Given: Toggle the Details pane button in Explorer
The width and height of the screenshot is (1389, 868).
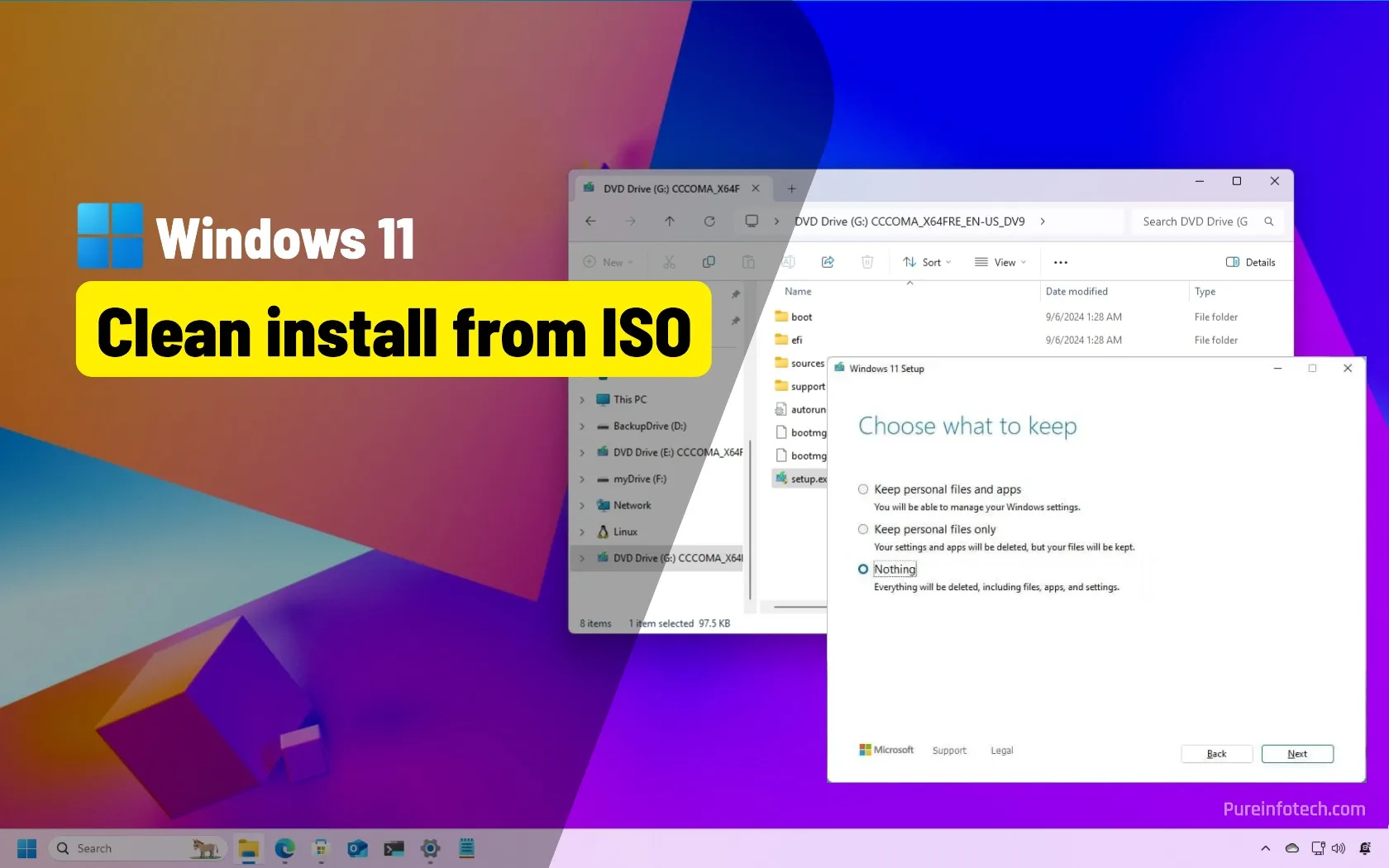Looking at the screenshot, I should (x=1250, y=262).
